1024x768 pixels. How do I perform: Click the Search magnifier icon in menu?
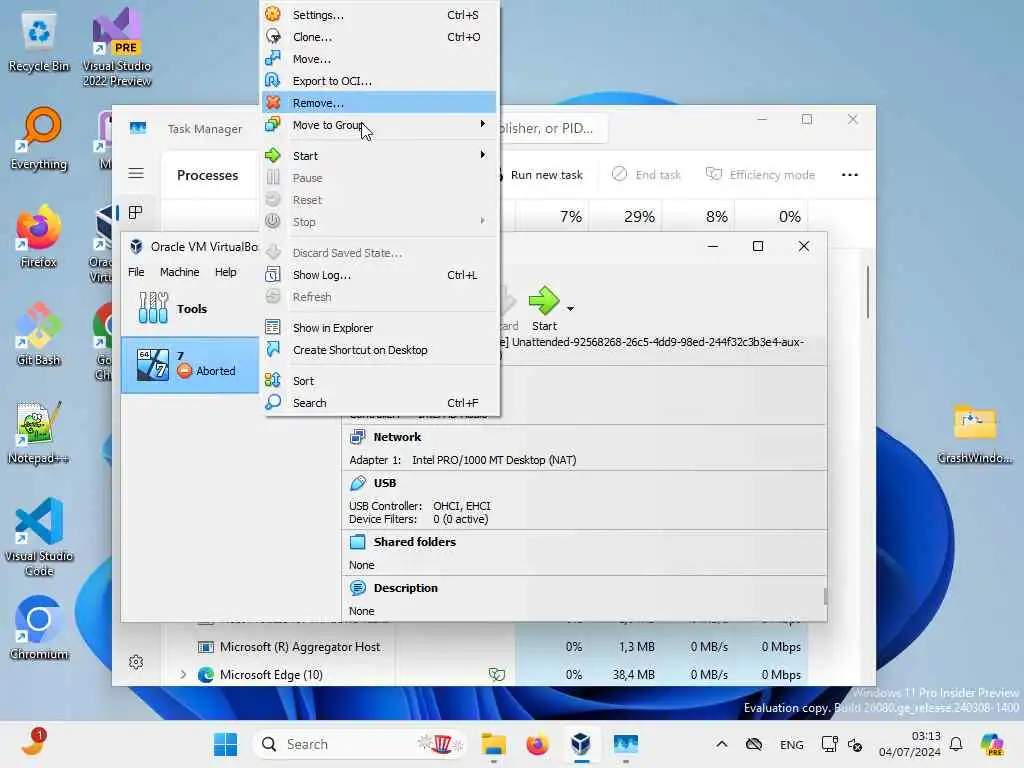[273, 402]
